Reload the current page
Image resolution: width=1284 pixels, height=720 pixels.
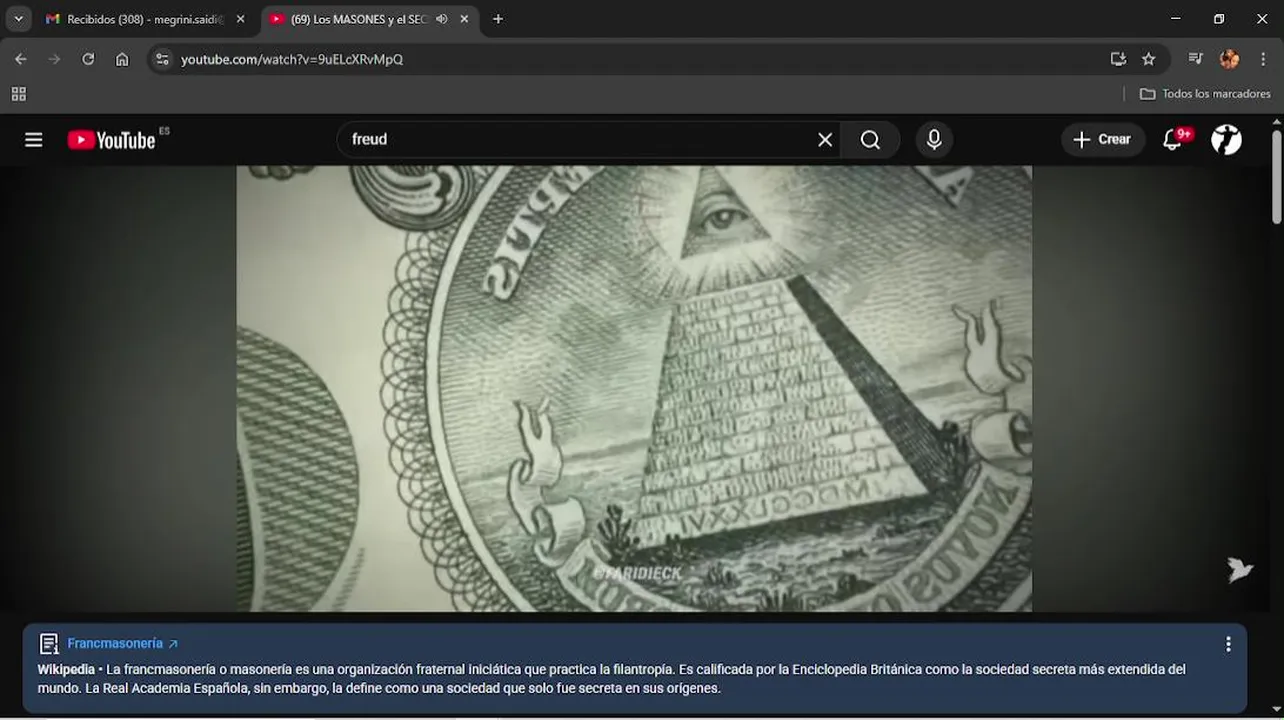tap(88, 59)
